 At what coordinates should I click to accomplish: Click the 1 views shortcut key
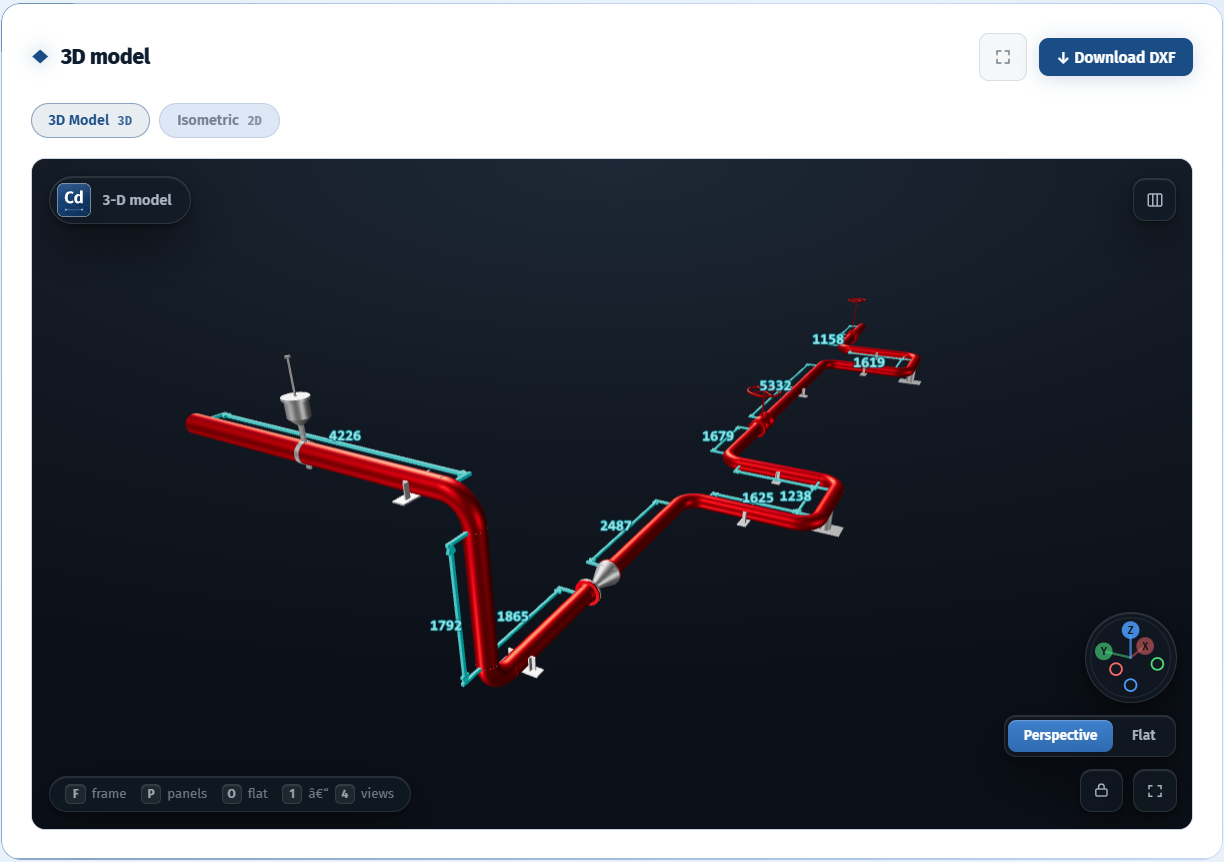pos(292,794)
